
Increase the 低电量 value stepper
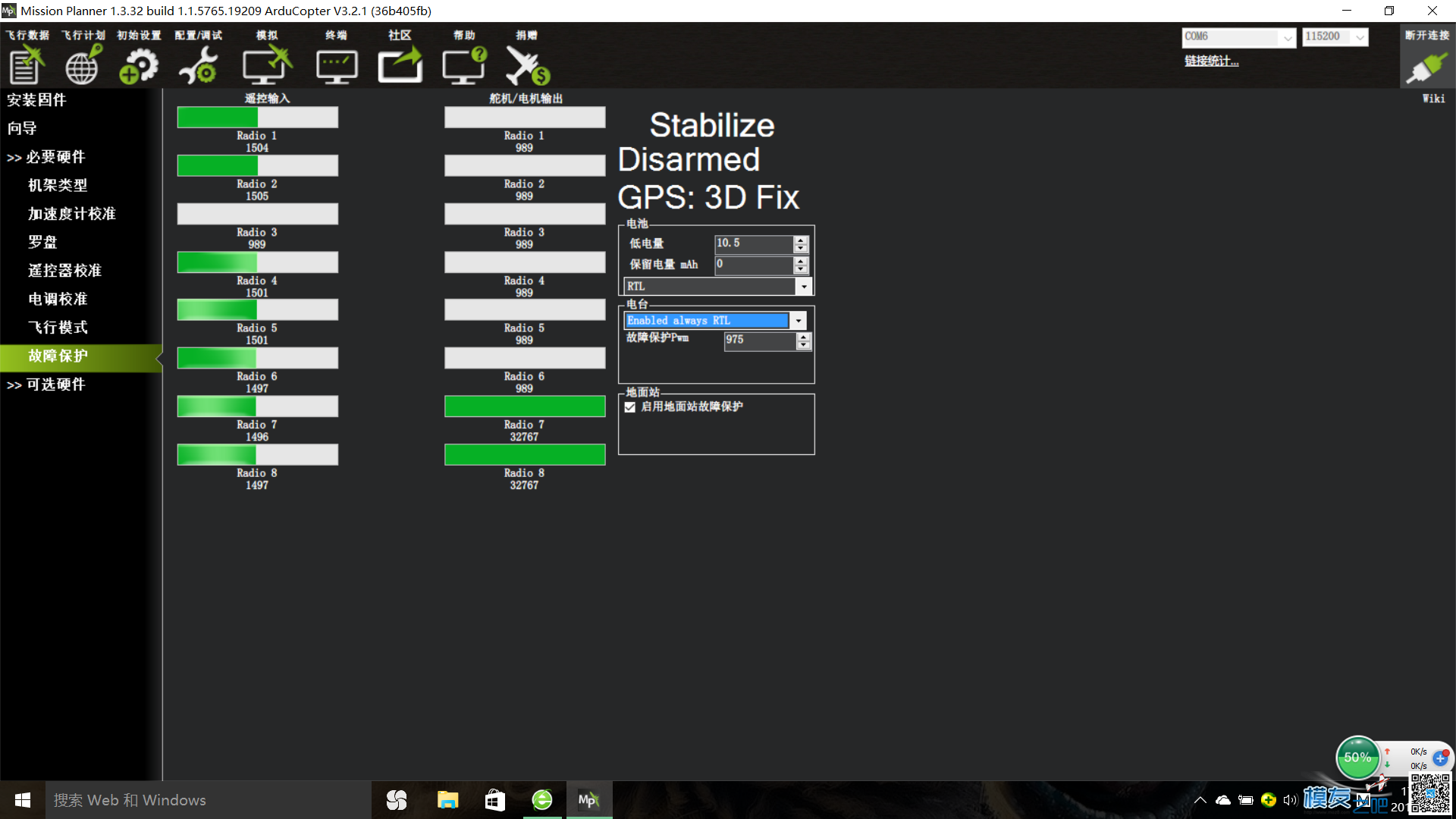tap(801, 240)
